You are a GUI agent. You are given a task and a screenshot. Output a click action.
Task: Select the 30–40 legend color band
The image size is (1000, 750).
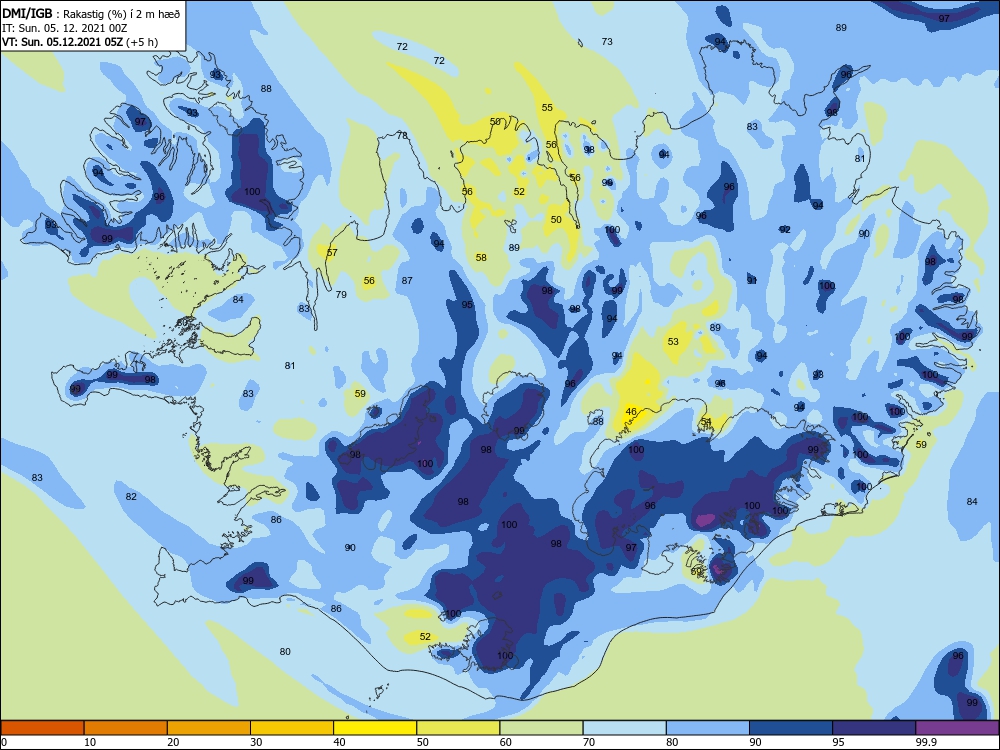coord(292,728)
